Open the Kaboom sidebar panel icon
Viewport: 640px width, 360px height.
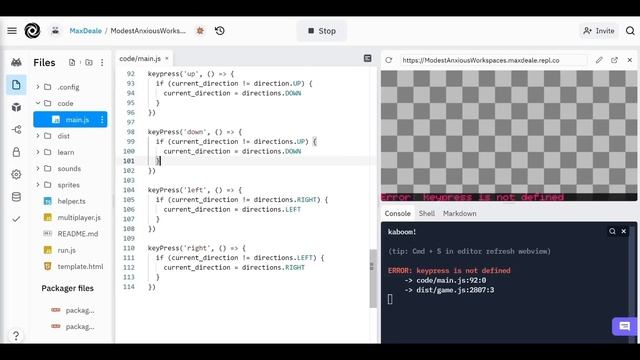[x=16, y=62]
